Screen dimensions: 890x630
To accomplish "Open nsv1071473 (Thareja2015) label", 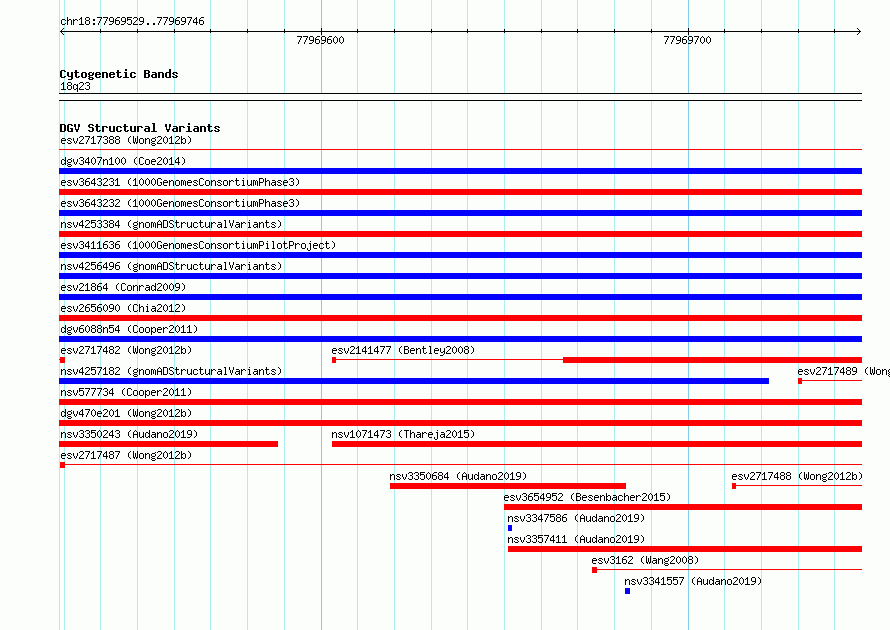I will pyautogui.click(x=403, y=434).
